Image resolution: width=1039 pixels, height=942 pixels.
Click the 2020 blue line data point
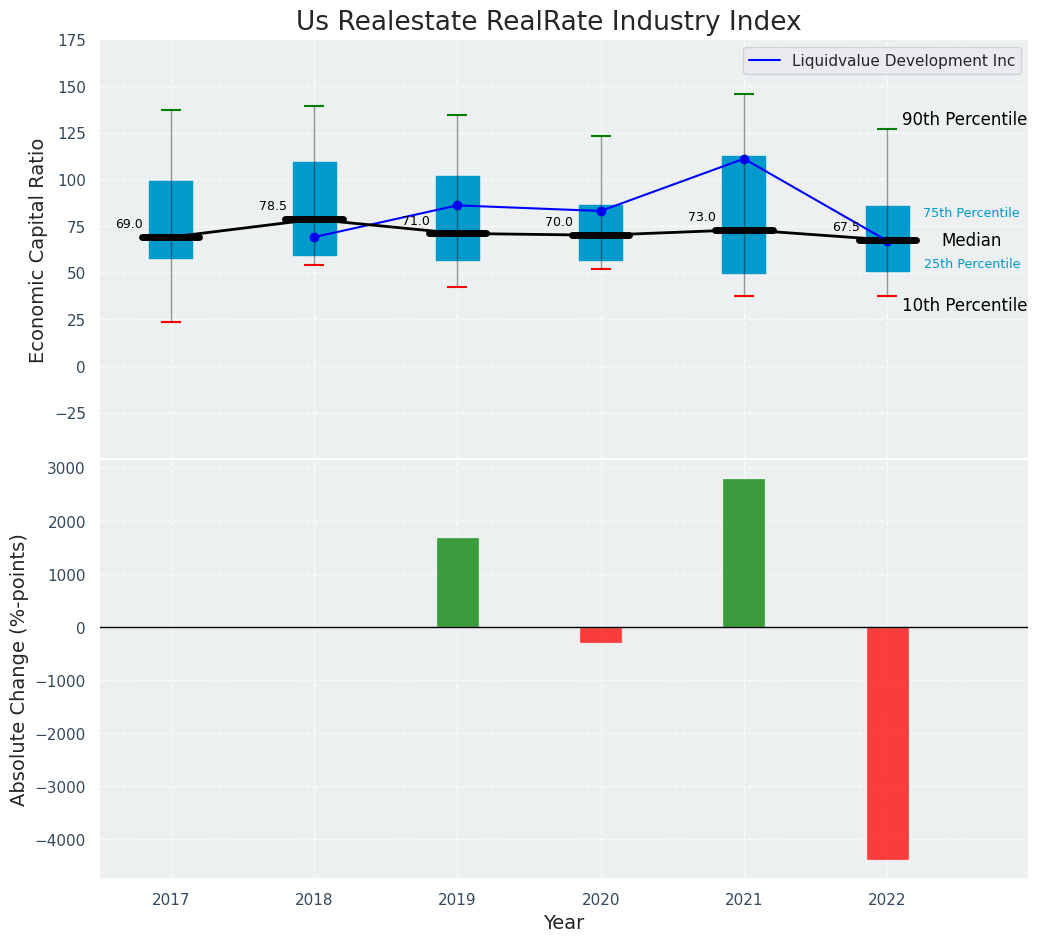coord(601,211)
